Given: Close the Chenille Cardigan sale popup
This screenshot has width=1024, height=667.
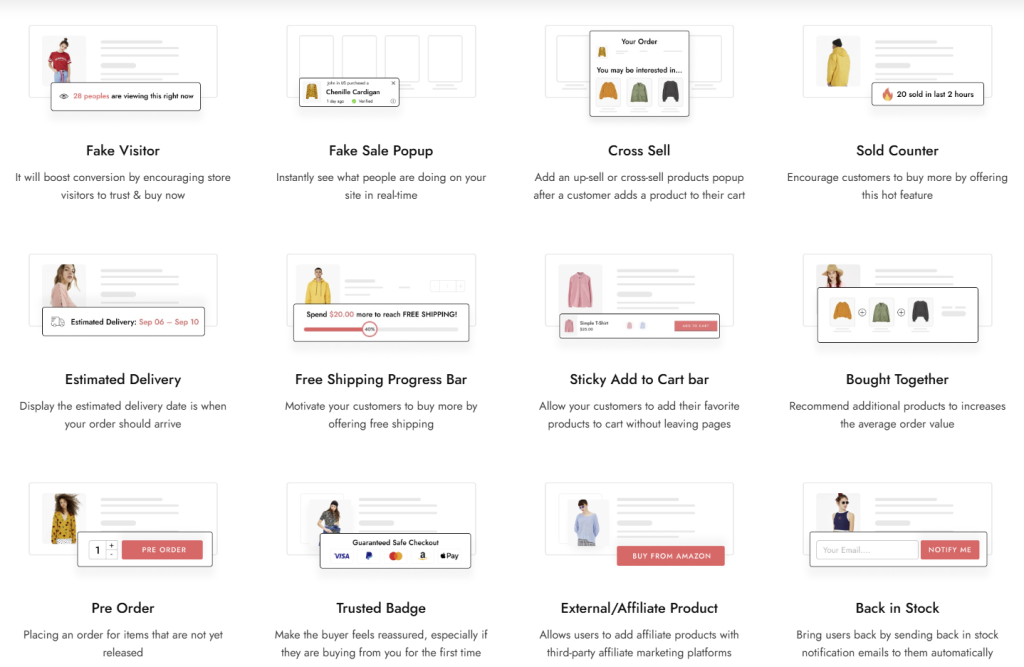Looking at the screenshot, I should point(394,83).
